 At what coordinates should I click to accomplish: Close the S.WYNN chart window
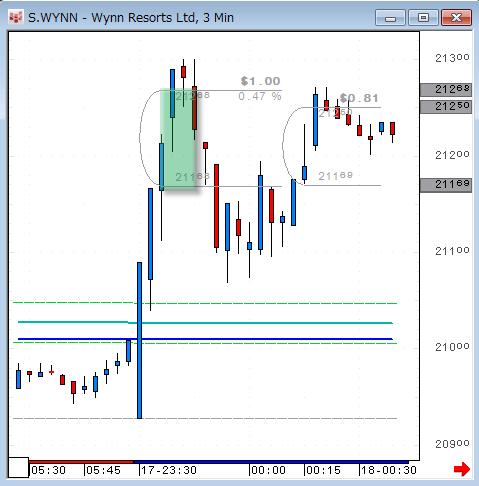[456, 18]
